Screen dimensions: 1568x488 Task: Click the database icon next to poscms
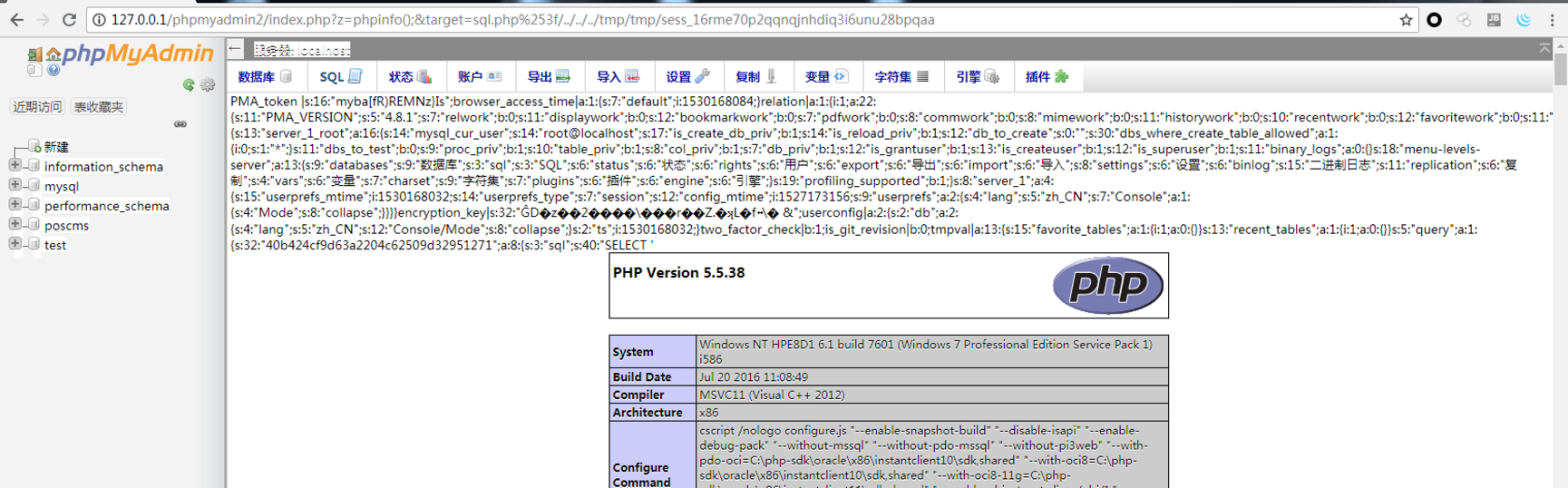click(x=33, y=225)
